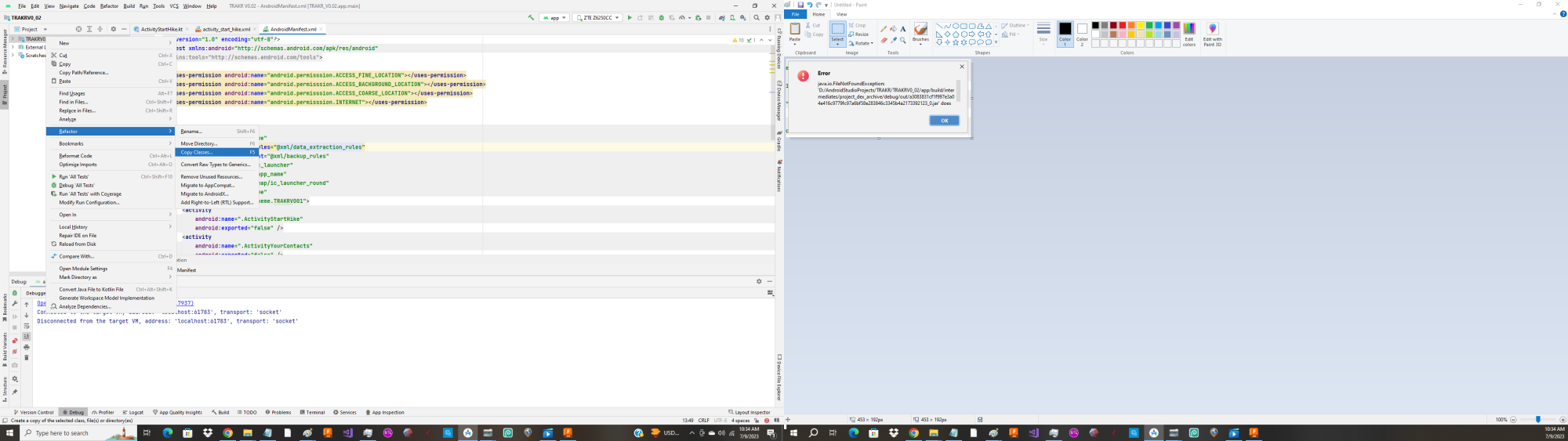Click Resize button in Paint
Image resolution: width=1568 pixels, height=441 pixels.
(x=858, y=34)
